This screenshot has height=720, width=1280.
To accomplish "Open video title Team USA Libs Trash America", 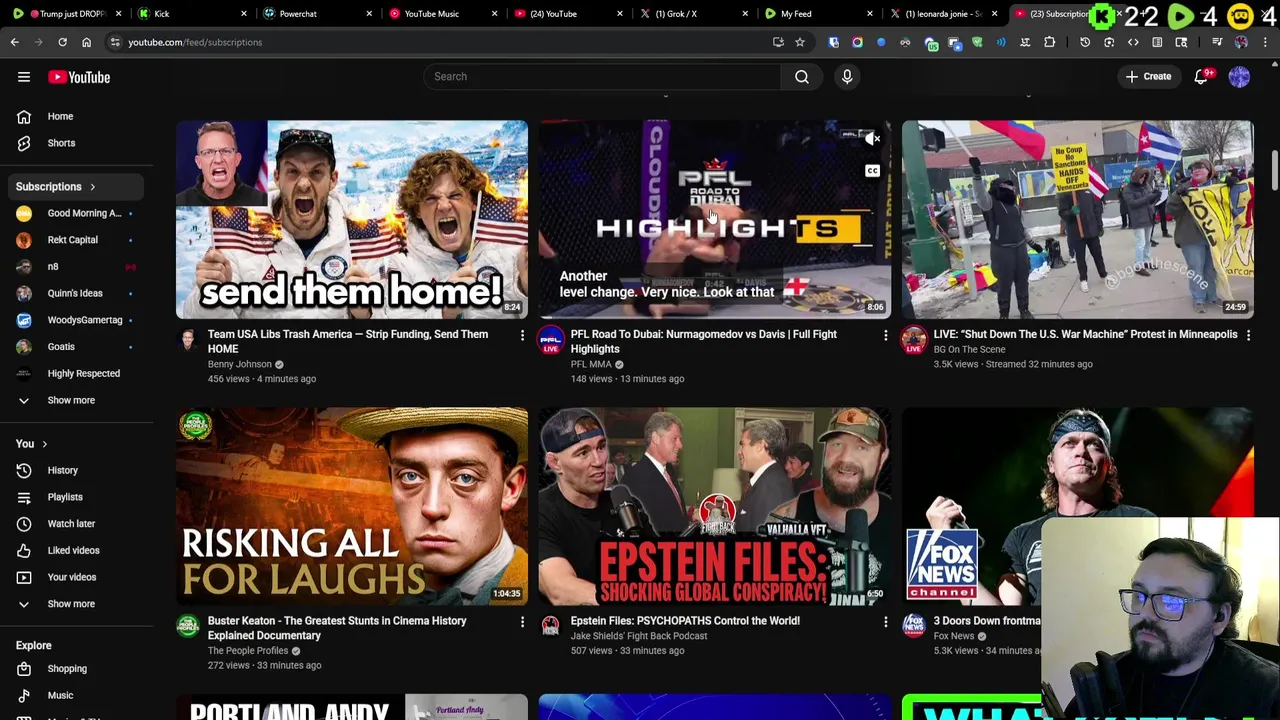I will pyautogui.click(x=348, y=341).
